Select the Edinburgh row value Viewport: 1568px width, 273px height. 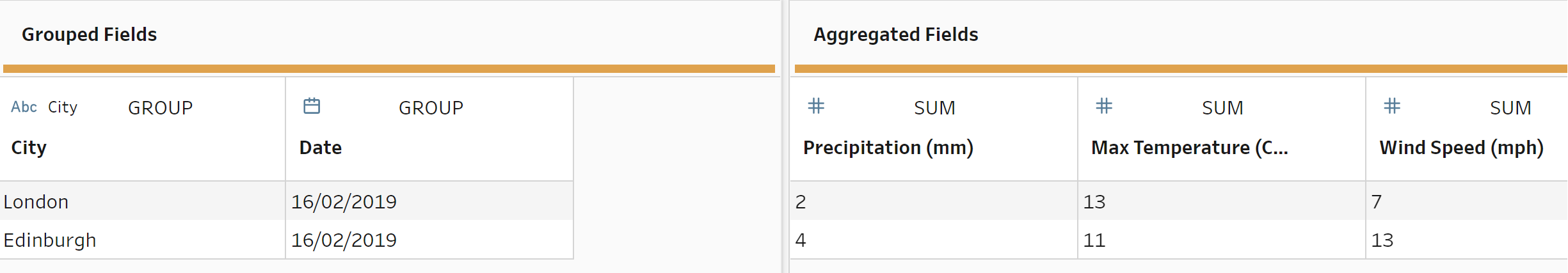pyautogui.click(x=50, y=240)
